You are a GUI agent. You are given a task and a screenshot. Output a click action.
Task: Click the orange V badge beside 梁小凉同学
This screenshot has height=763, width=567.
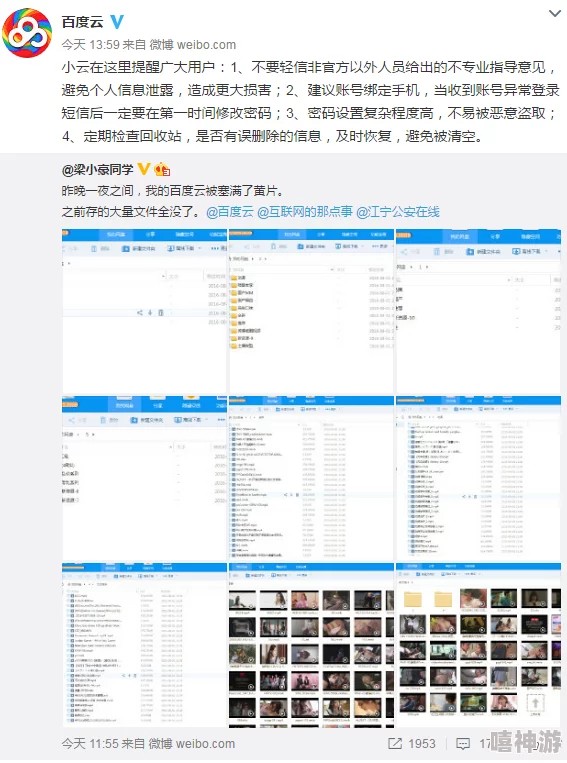point(144,169)
